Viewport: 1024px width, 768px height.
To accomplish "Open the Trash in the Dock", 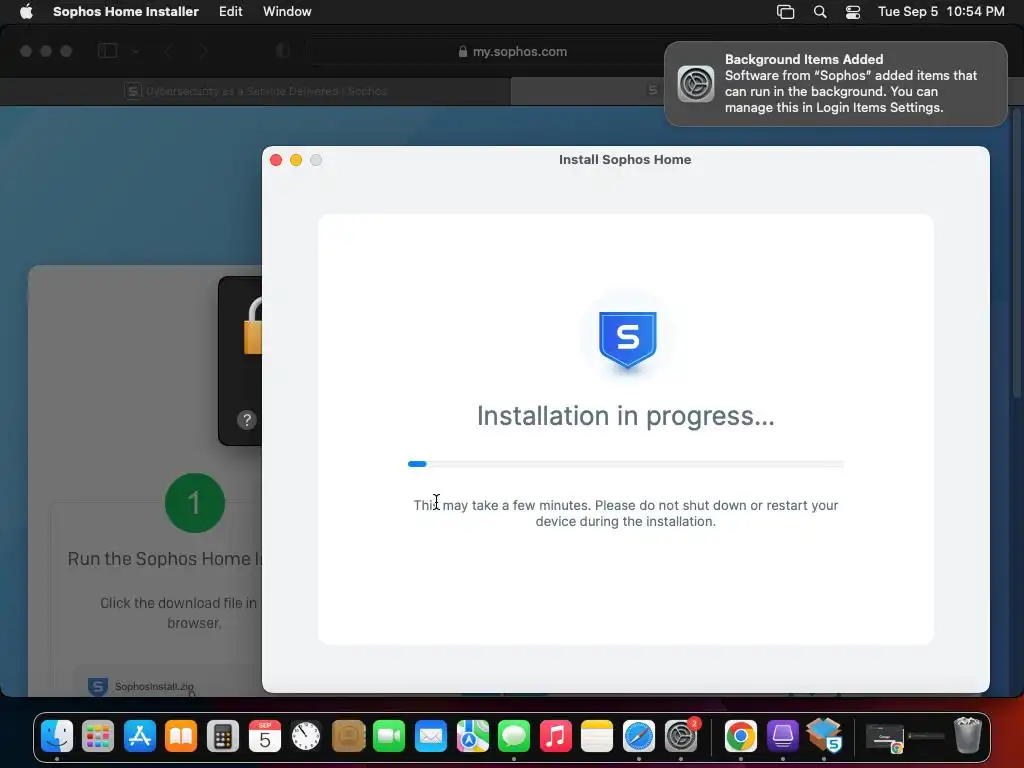I will pyautogui.click(x=968, y=736).
